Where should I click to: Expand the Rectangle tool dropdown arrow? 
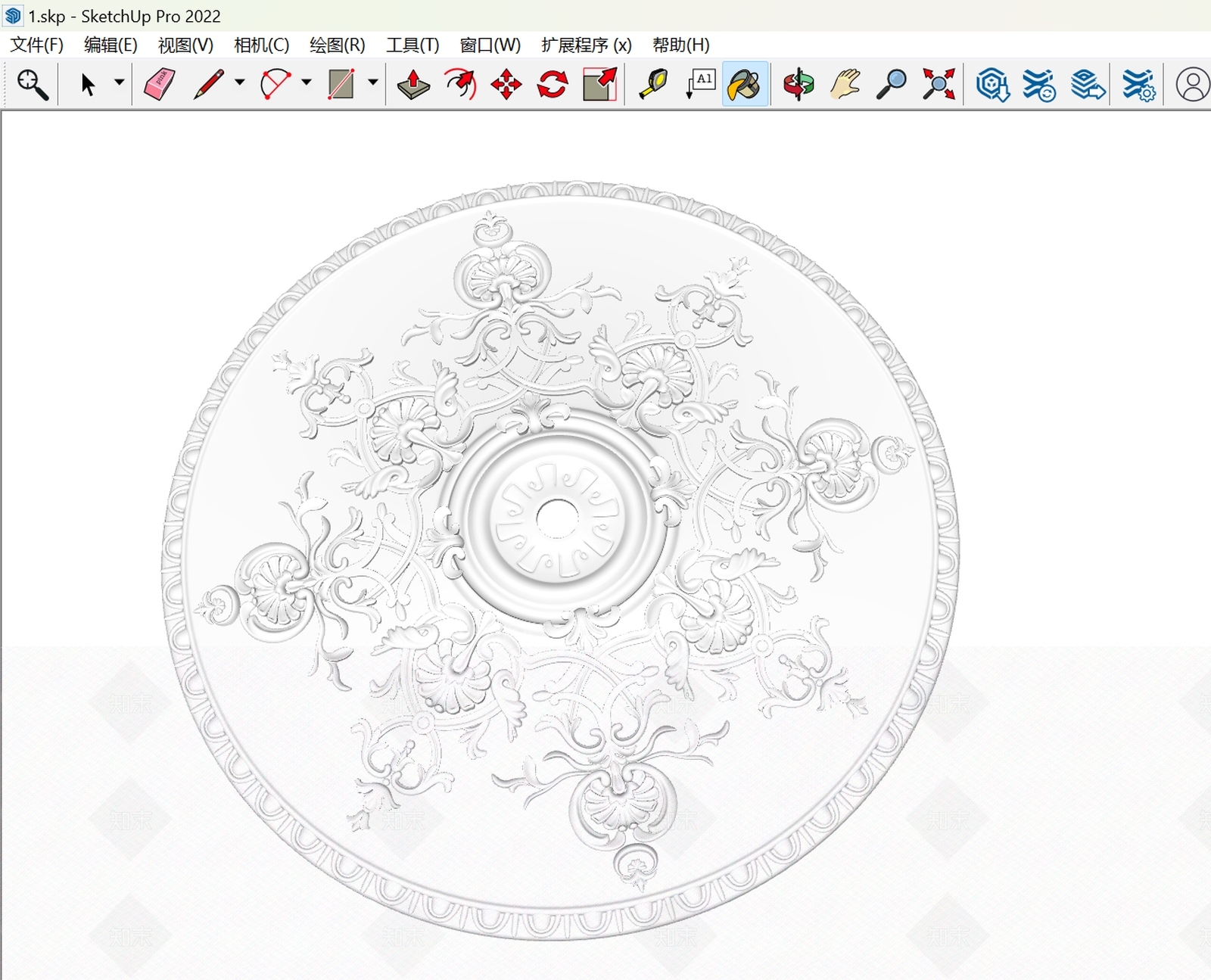pos(372,82)
